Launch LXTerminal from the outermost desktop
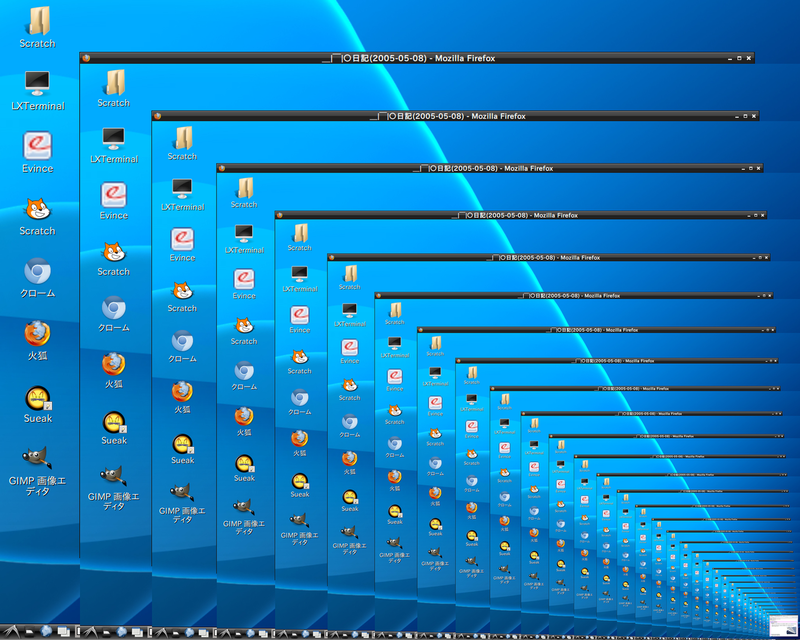 (37, 83)
